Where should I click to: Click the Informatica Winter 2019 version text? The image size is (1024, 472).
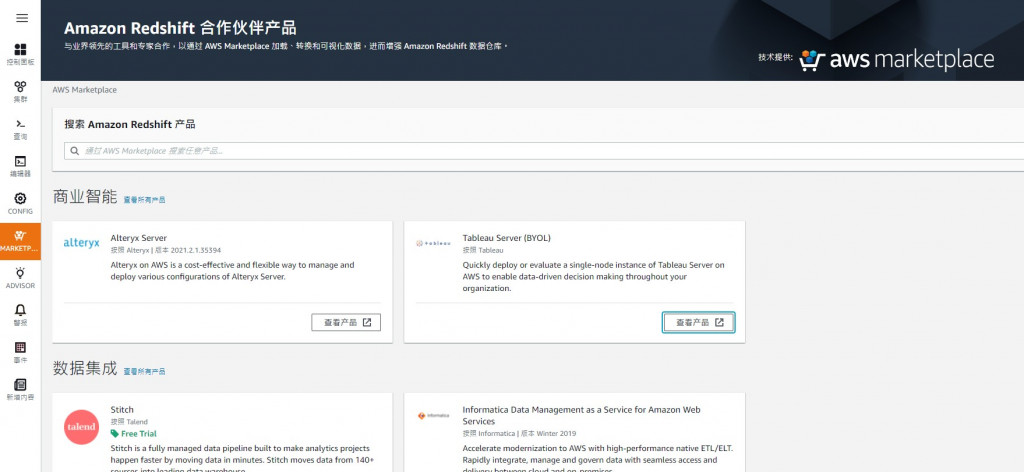click(x=548, y=433)
